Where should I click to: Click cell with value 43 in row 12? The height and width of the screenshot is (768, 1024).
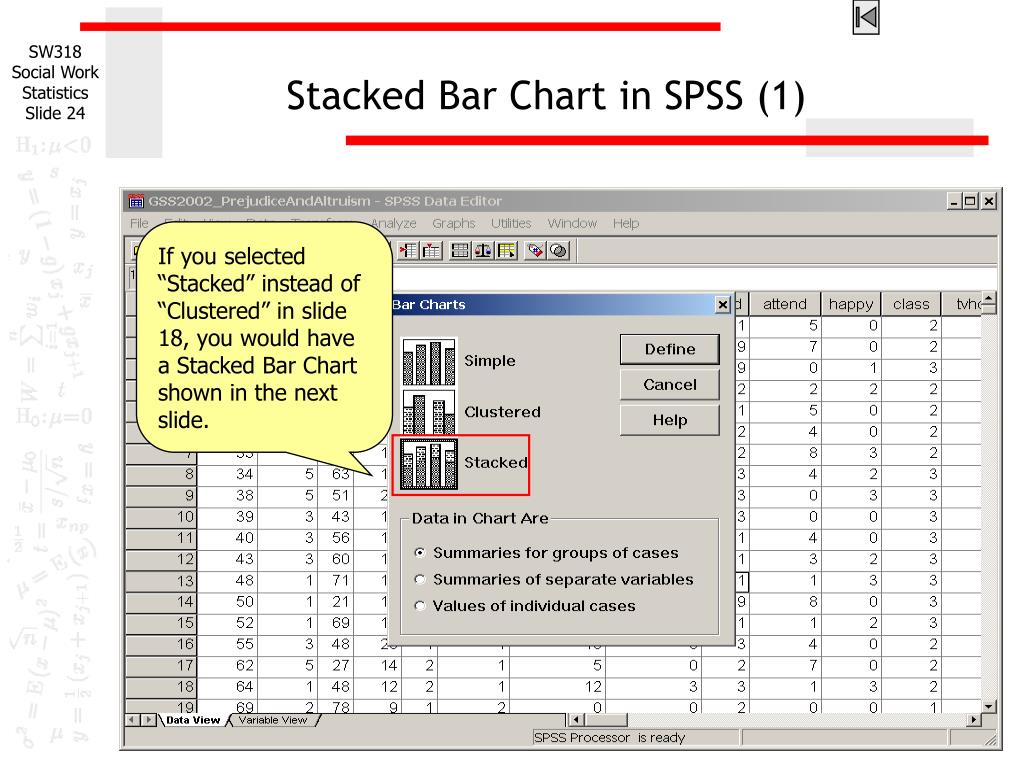coord(227,560)
